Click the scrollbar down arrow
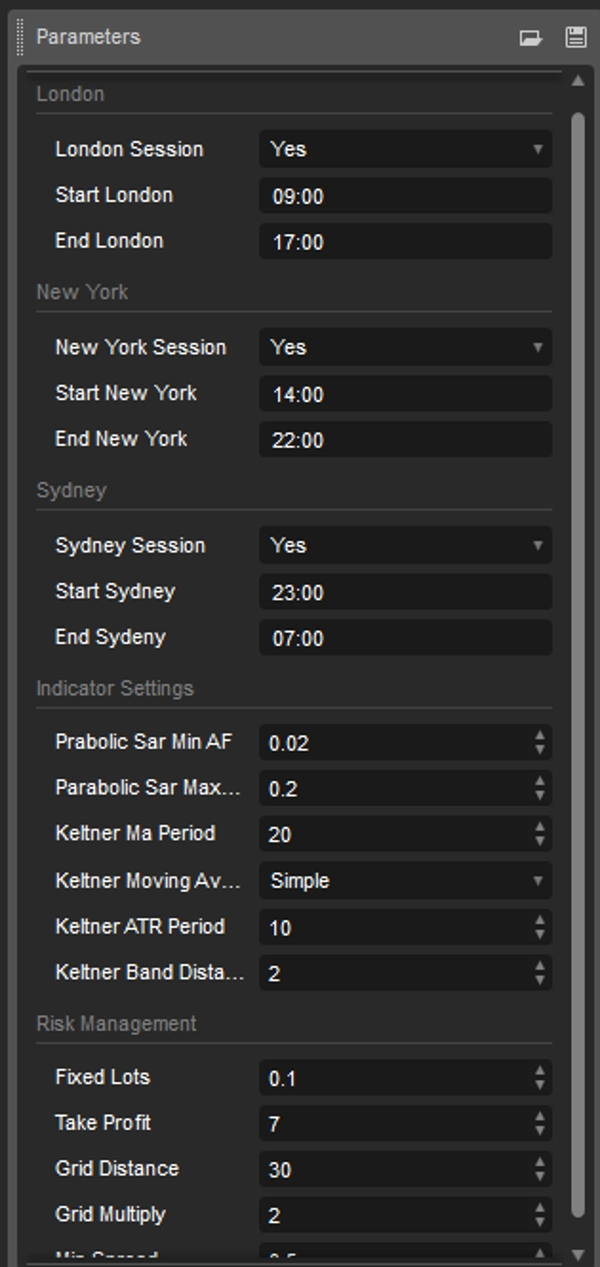The height and width of the screenshot is (1267, 600). click(578, 1254)
